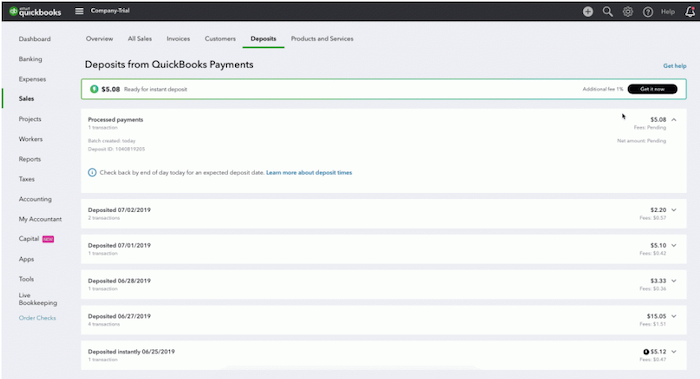Switch to the Overview tab

click(100, 39)
